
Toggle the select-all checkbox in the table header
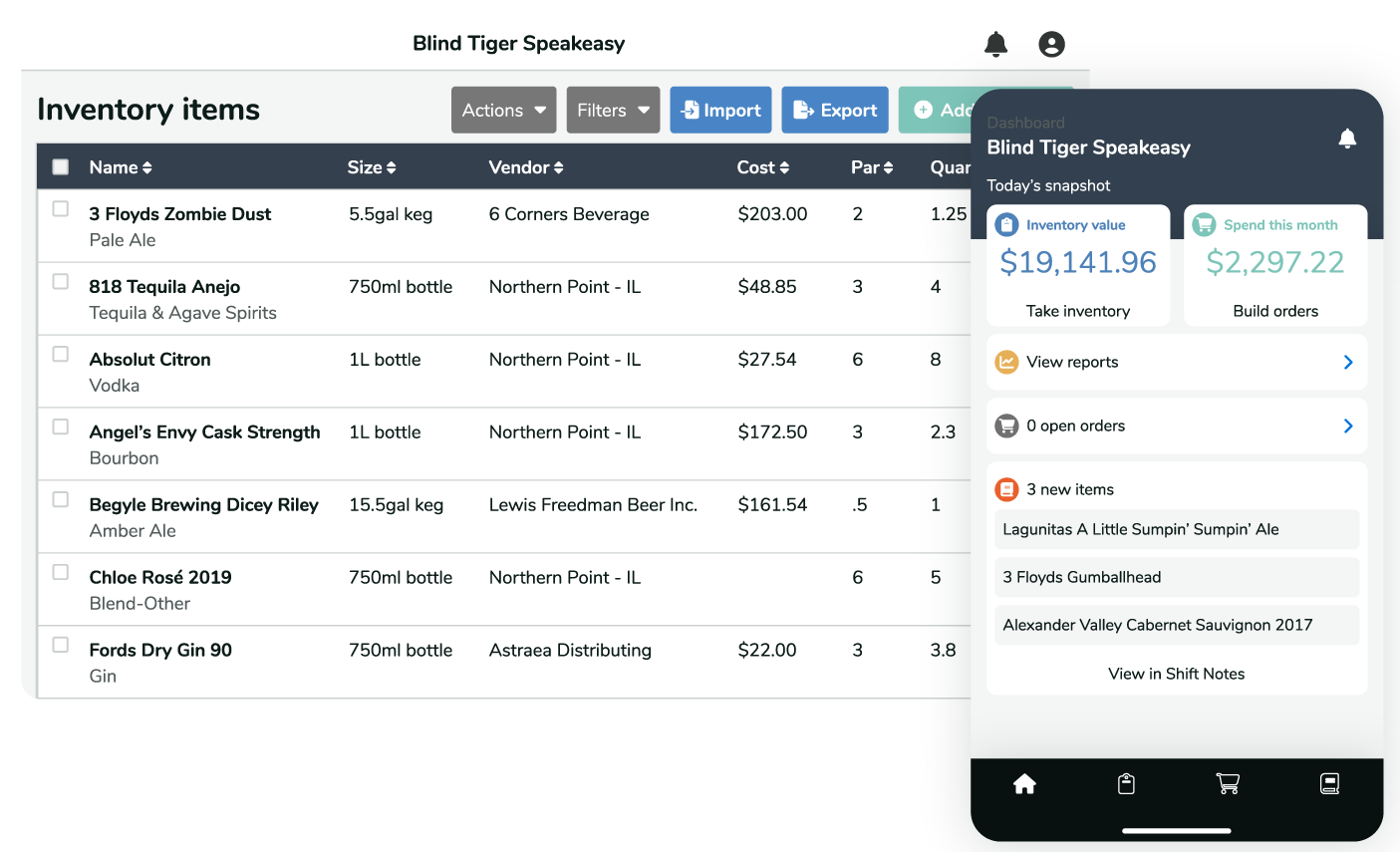[60, 167]
